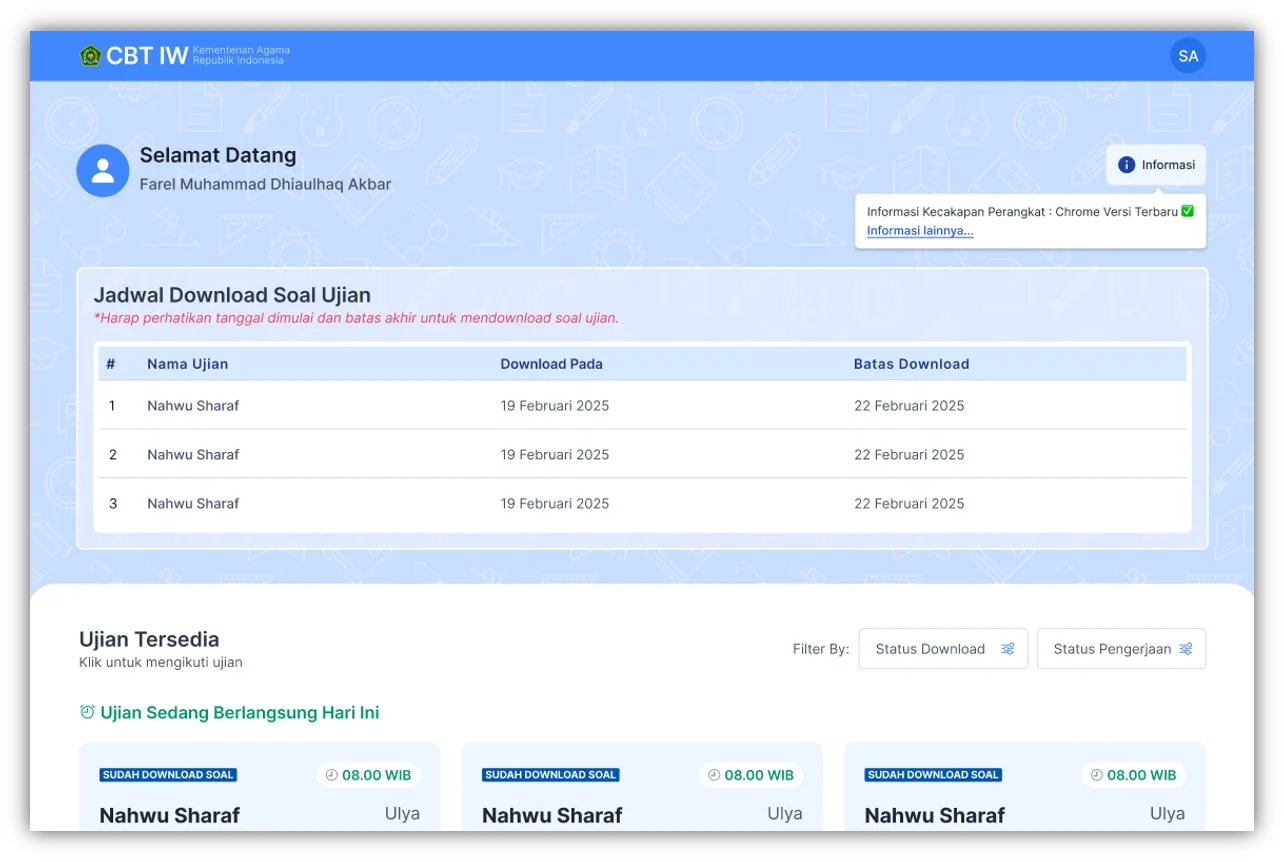The width and height of the screenshot is (1284, 862).
Task: Click the CBT IW title in header
Action: (147, 56)
